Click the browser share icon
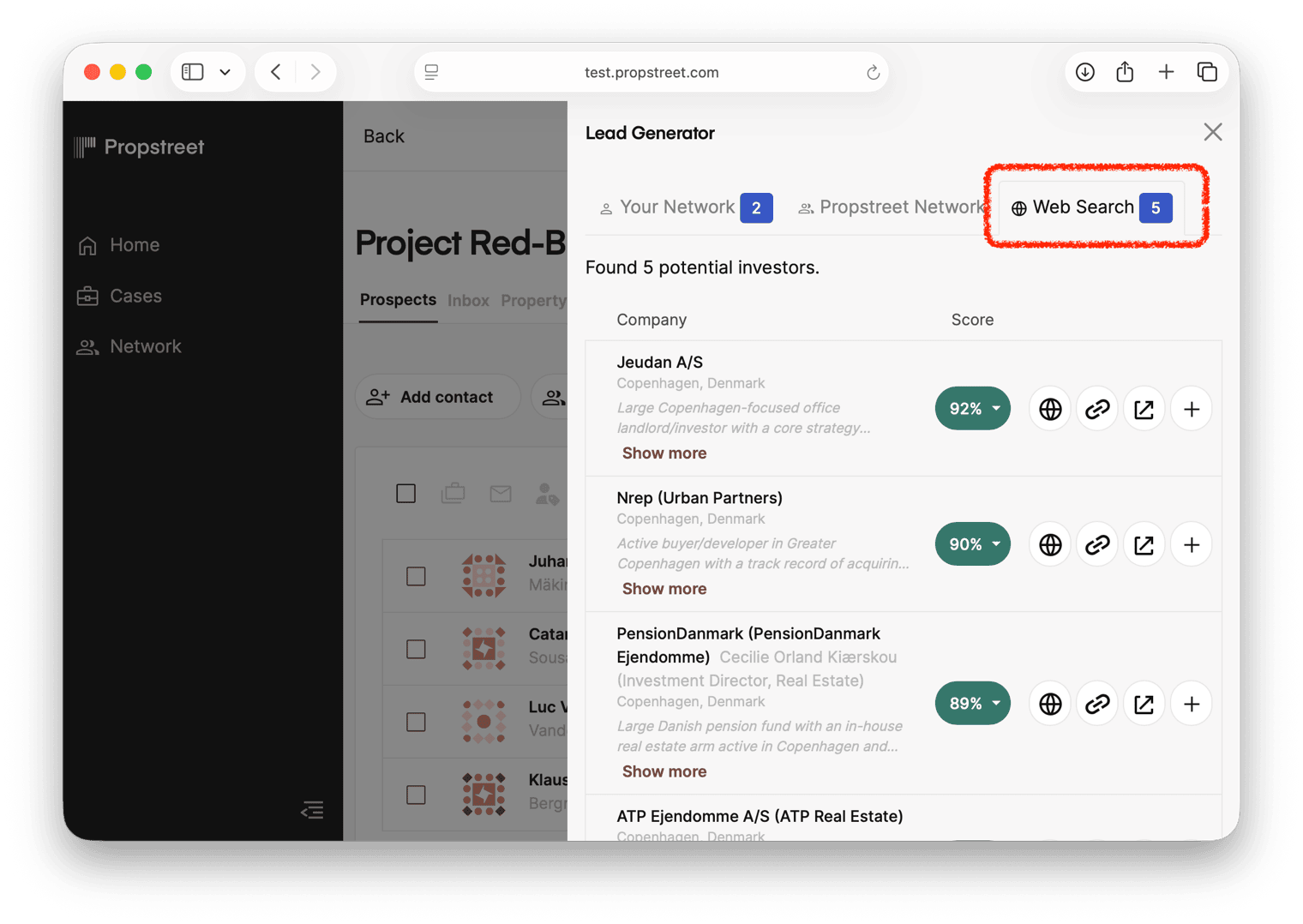This screenshot has height=924, width=1303. [1125, 72]
